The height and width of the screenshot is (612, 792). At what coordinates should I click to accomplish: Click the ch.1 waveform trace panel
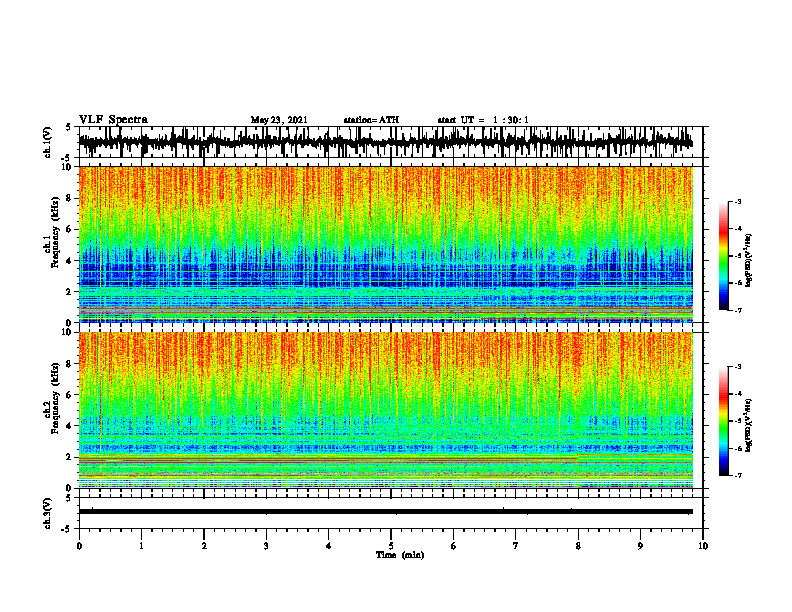pos(390,142)
